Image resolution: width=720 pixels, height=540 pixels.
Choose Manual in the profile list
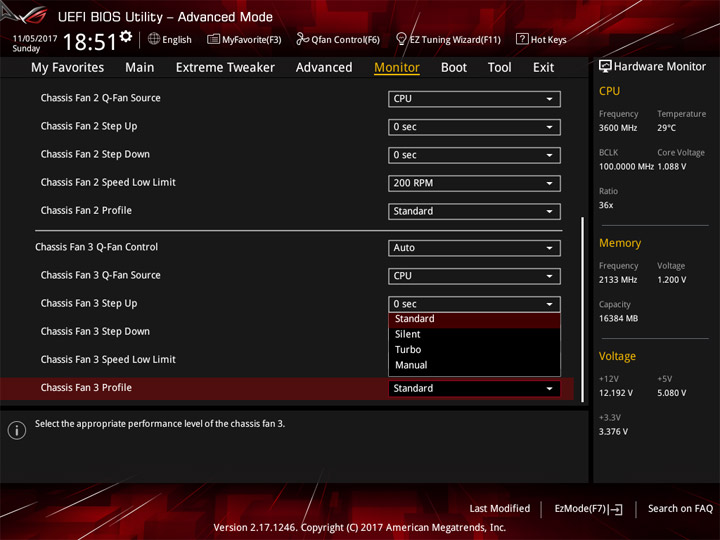coord(474,366)
